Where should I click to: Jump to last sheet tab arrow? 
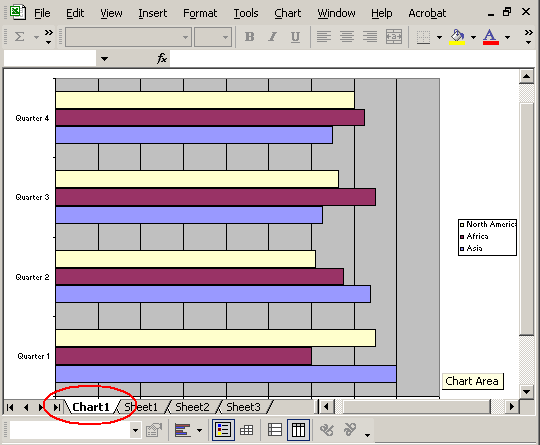56,407
